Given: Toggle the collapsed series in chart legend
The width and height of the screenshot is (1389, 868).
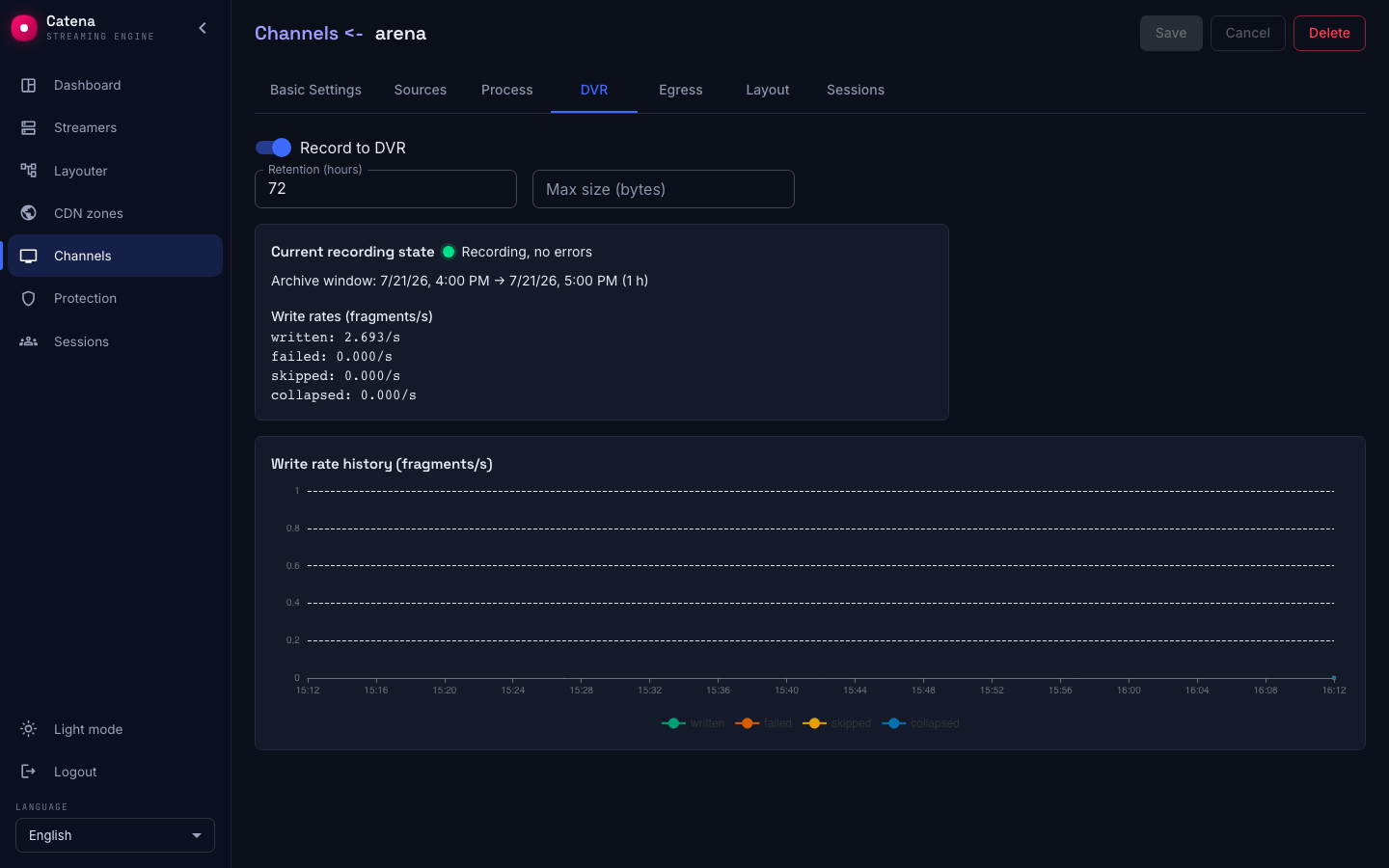Looking at the screenshot, I should point(920,723).
